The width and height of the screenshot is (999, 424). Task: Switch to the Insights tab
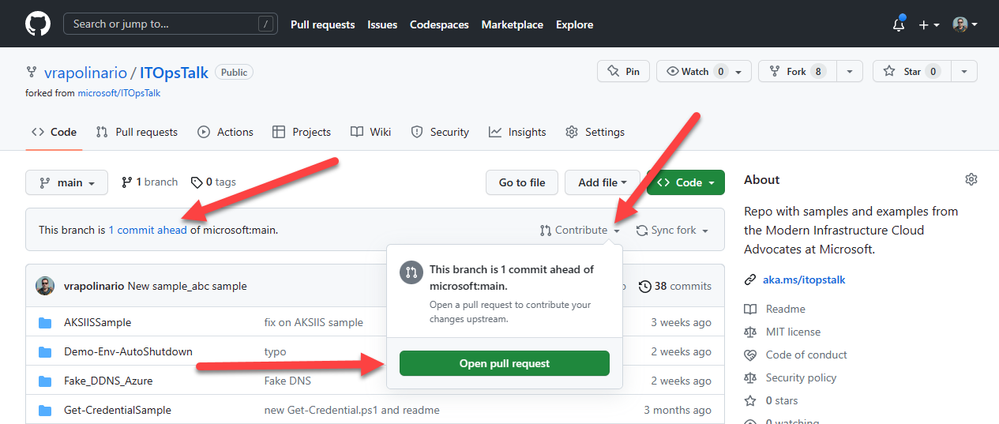pos(517,132)
